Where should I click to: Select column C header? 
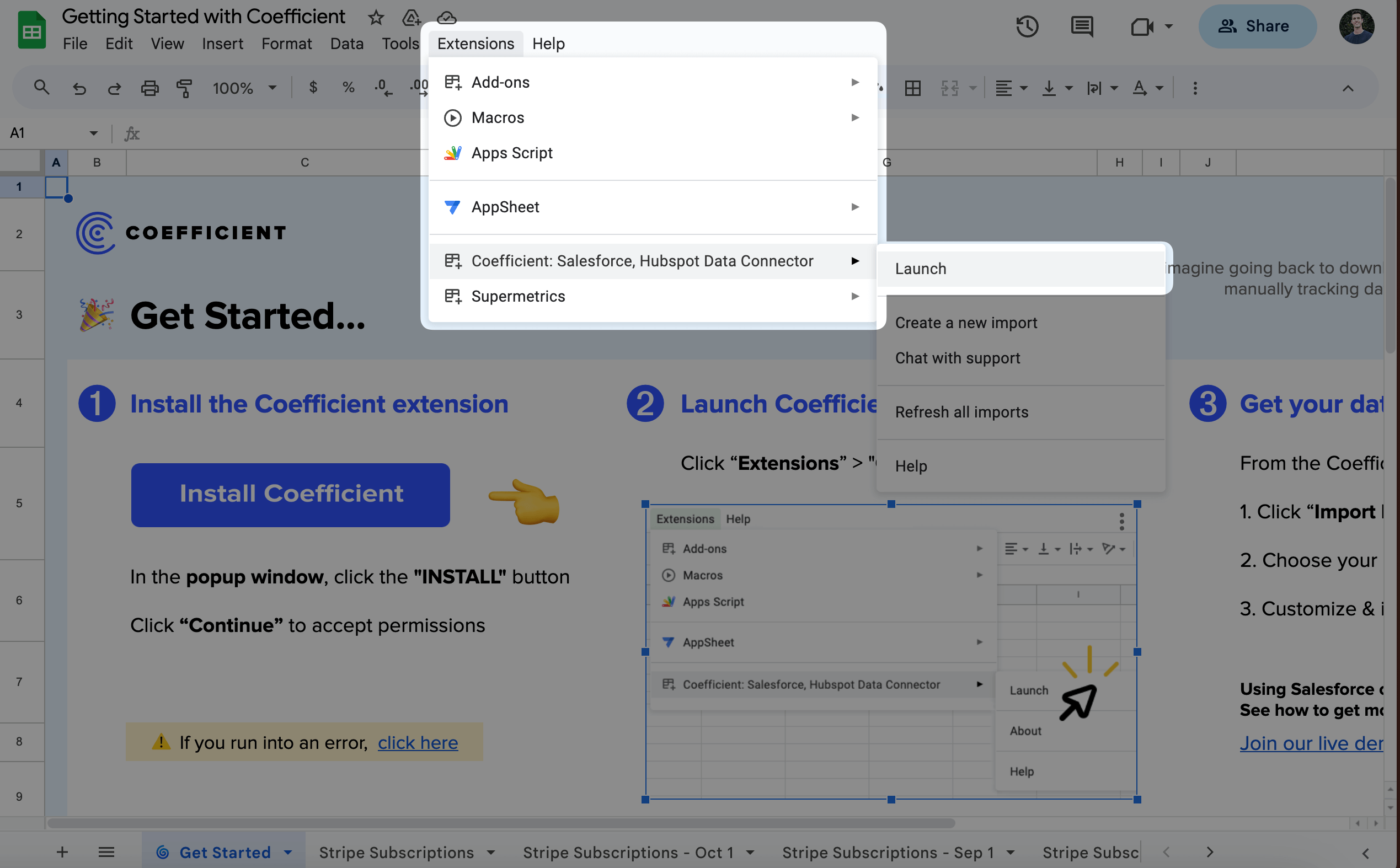pyautogui.click(x=304, y=163)
